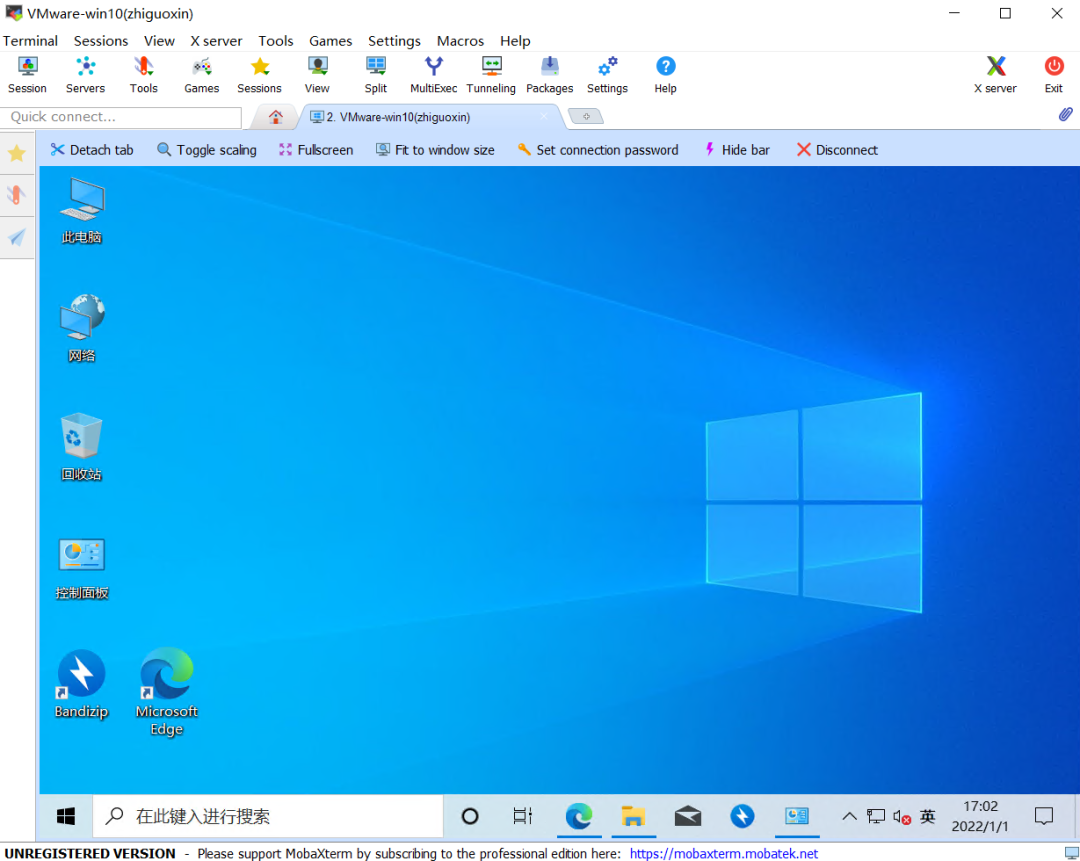1080x861 pixels.
Task: Open the sidebar star favorites tab
Action: click(x=17, y=153)
